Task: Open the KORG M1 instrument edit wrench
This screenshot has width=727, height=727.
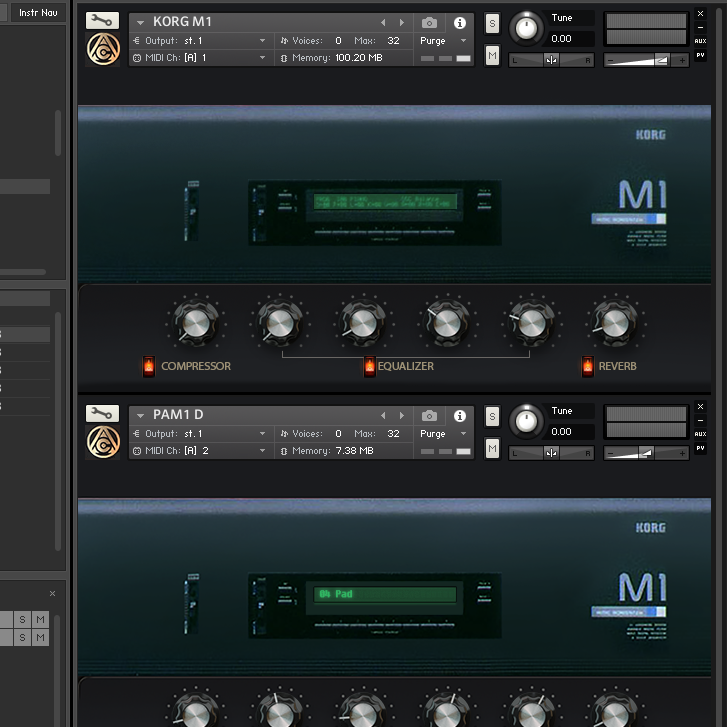Action: click(x=102, y=20)
